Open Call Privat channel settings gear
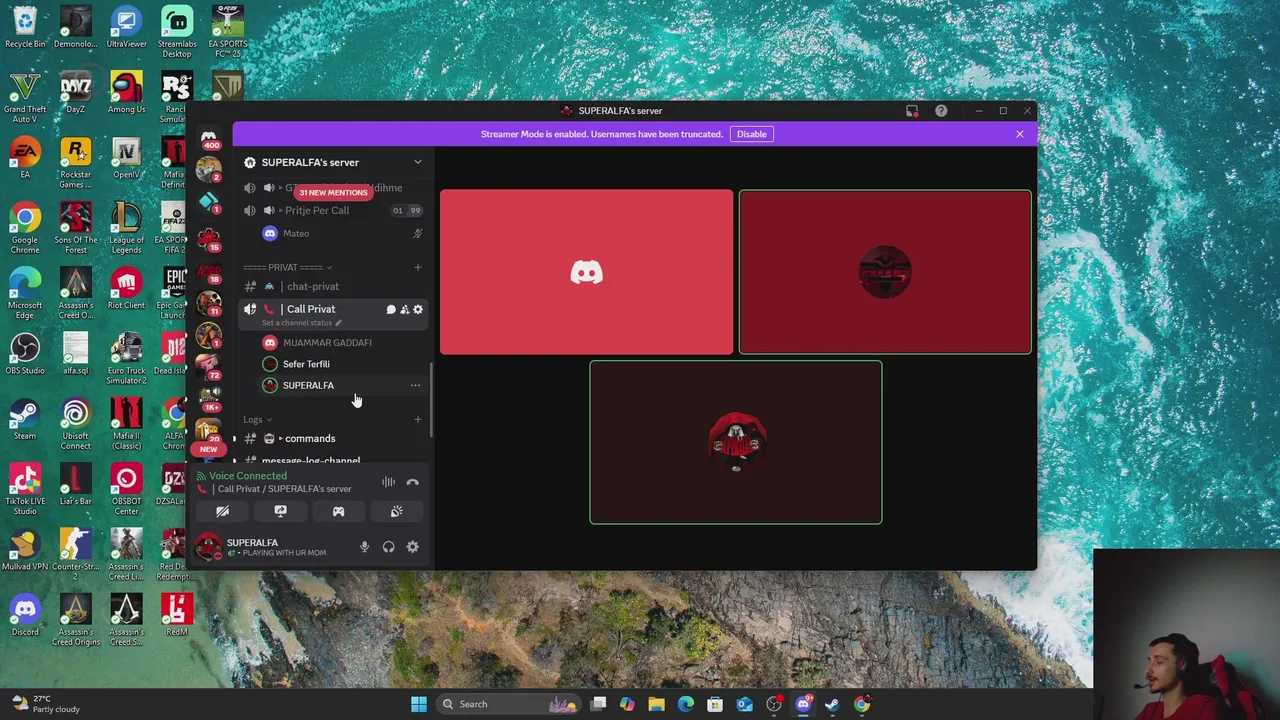 point(418,309)
